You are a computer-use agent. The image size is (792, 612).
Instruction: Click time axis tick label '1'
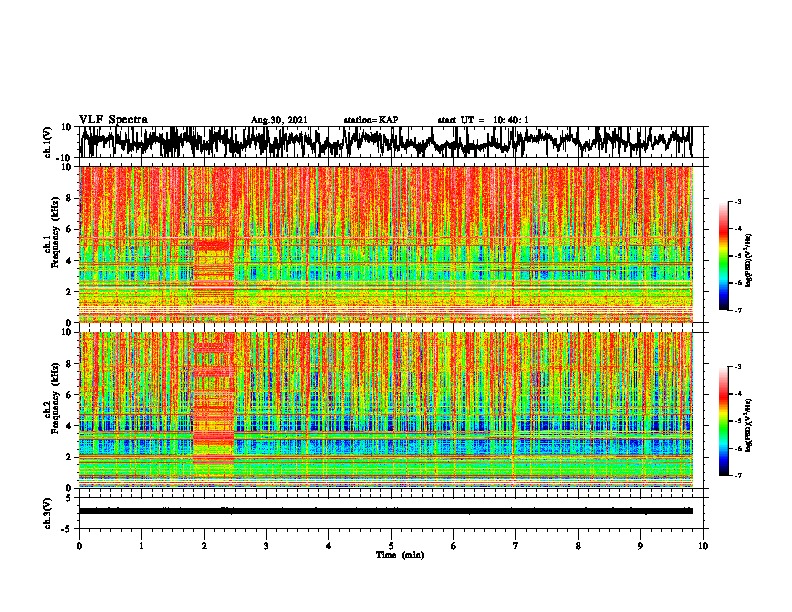pyautogui.click(x=141, y=546)
